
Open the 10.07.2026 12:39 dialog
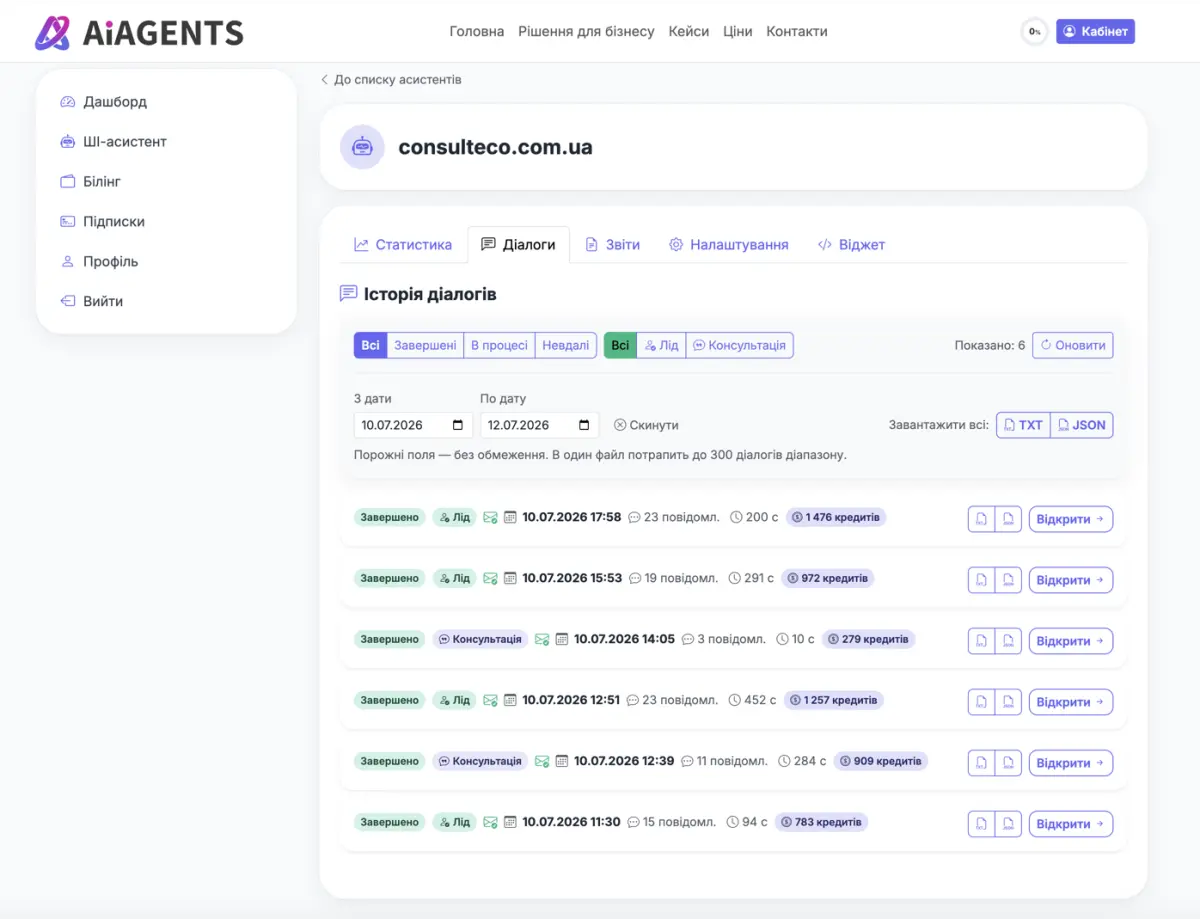[1071, 763]
